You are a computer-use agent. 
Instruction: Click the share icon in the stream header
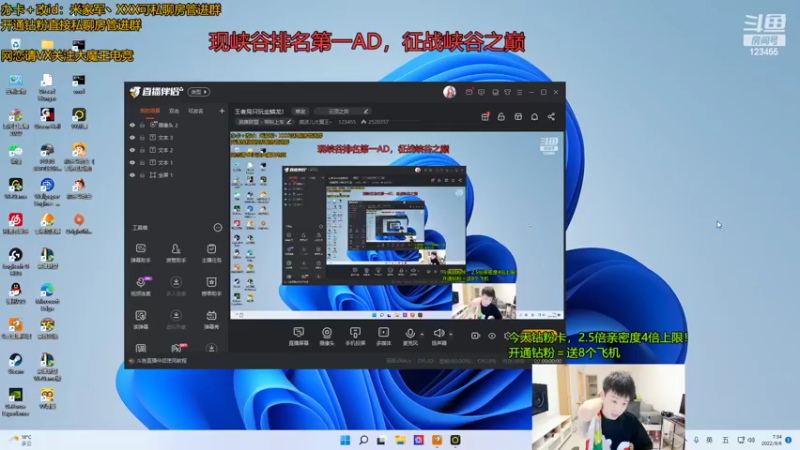(552, 117)
